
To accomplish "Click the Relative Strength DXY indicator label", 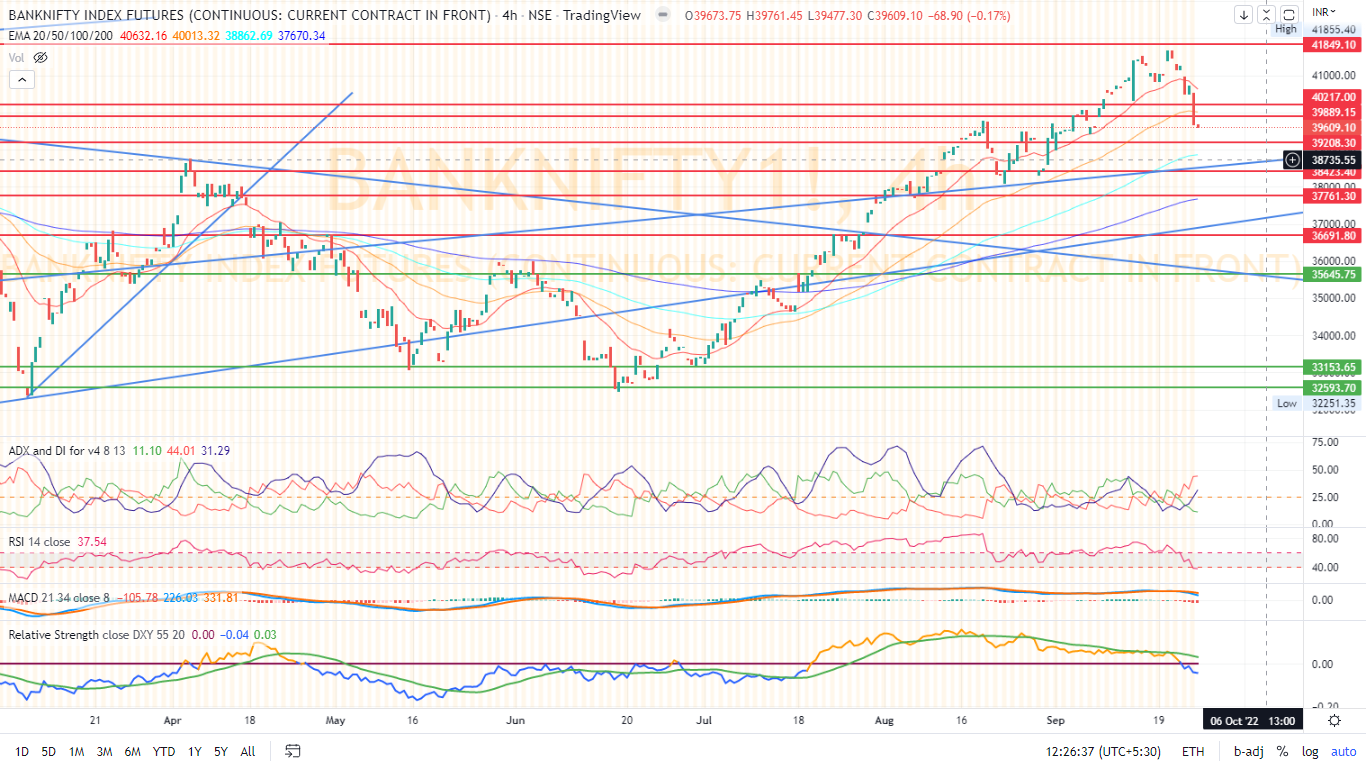I will point(96,634).
